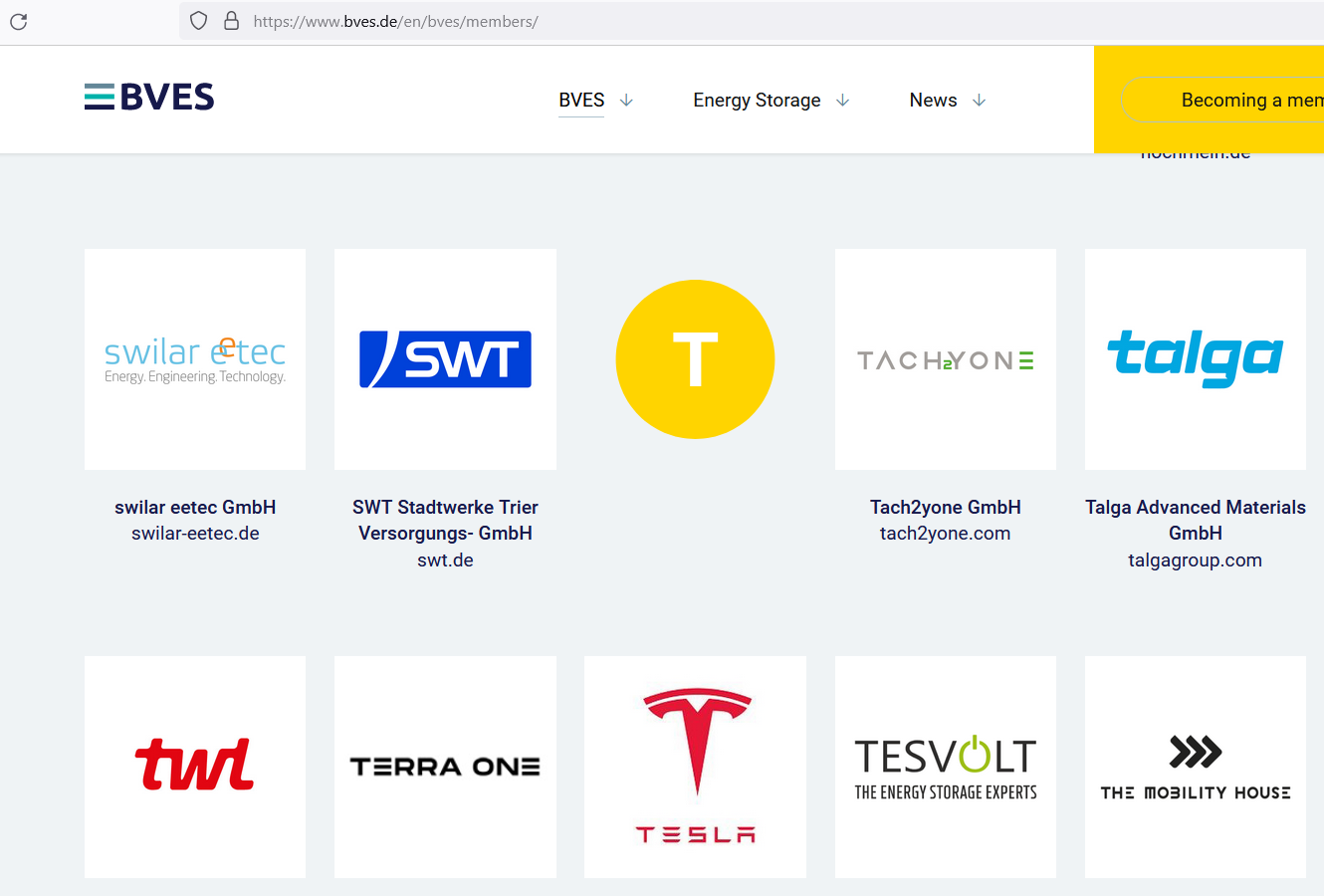
Task: Open the Tach2yone logo tile
Action: (x=946, y=359)
